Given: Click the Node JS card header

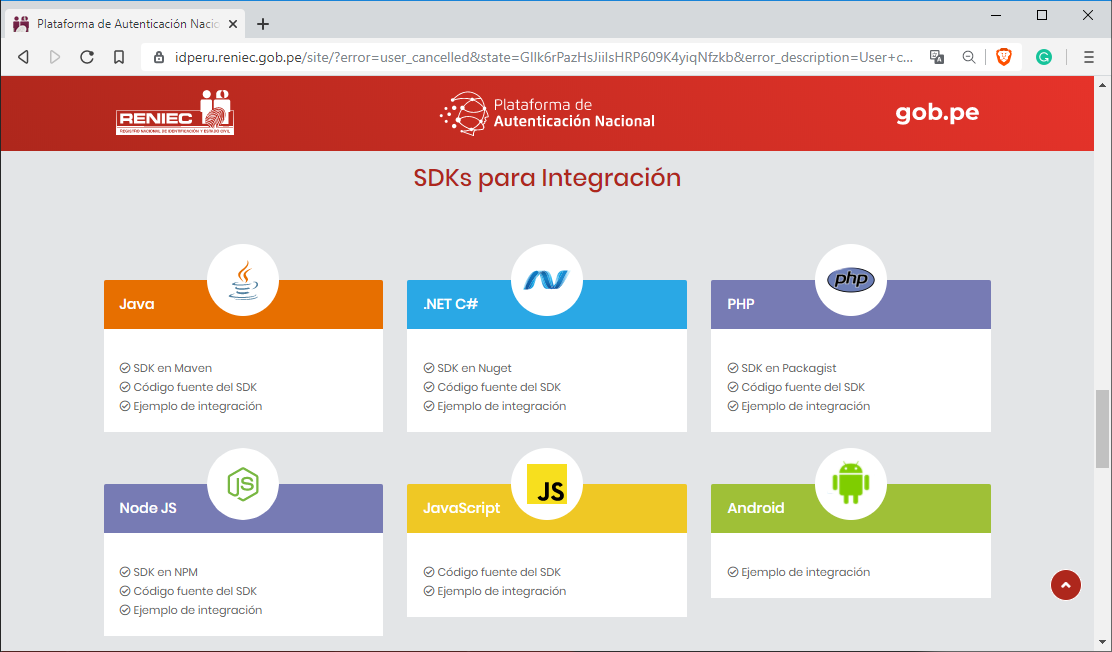Looking at the screenshot, I should (x=243, y=509).
